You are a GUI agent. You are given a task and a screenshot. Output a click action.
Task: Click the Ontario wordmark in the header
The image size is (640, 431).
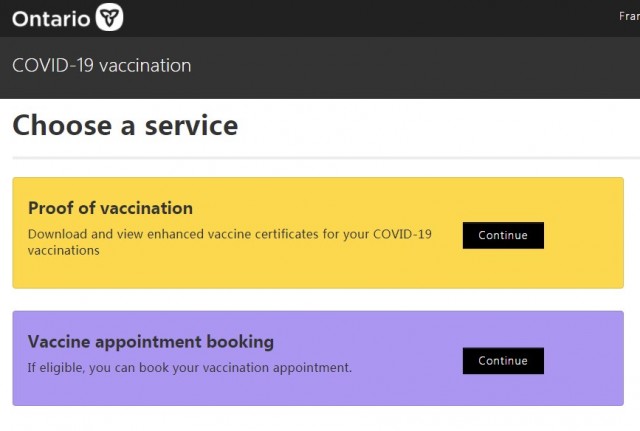pos(51,19)
